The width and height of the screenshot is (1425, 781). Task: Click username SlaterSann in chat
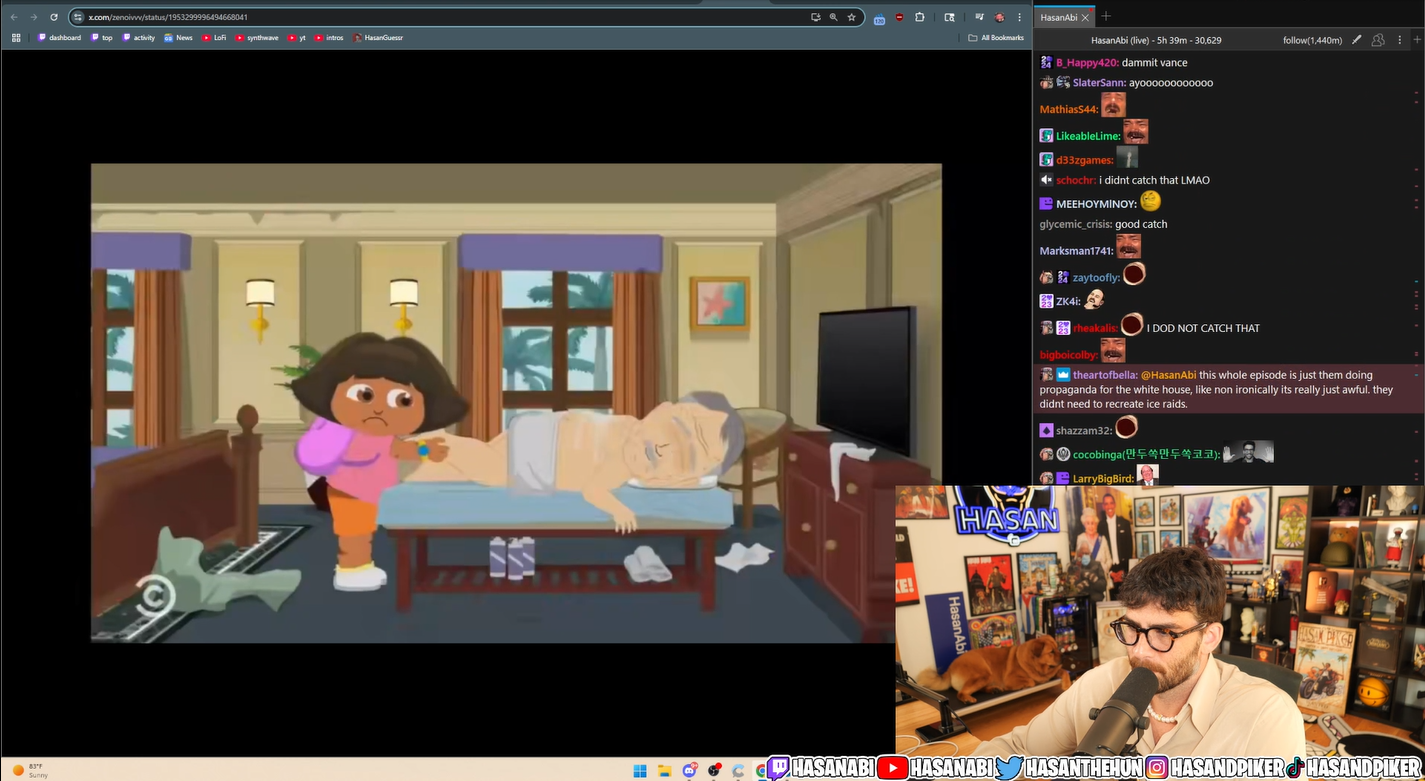[1100, 83]
